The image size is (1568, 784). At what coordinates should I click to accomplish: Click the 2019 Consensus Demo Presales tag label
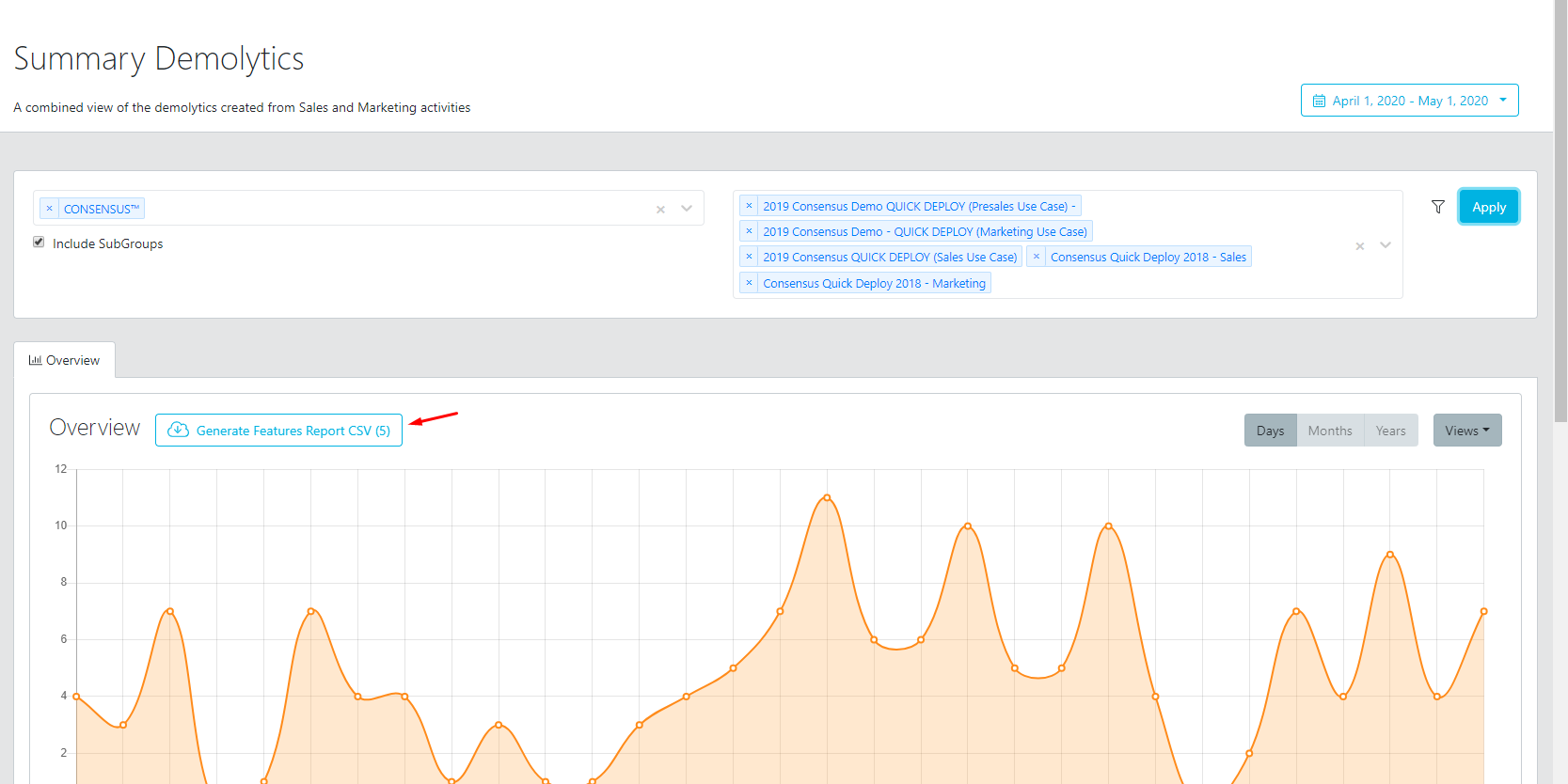coord(919,206)
